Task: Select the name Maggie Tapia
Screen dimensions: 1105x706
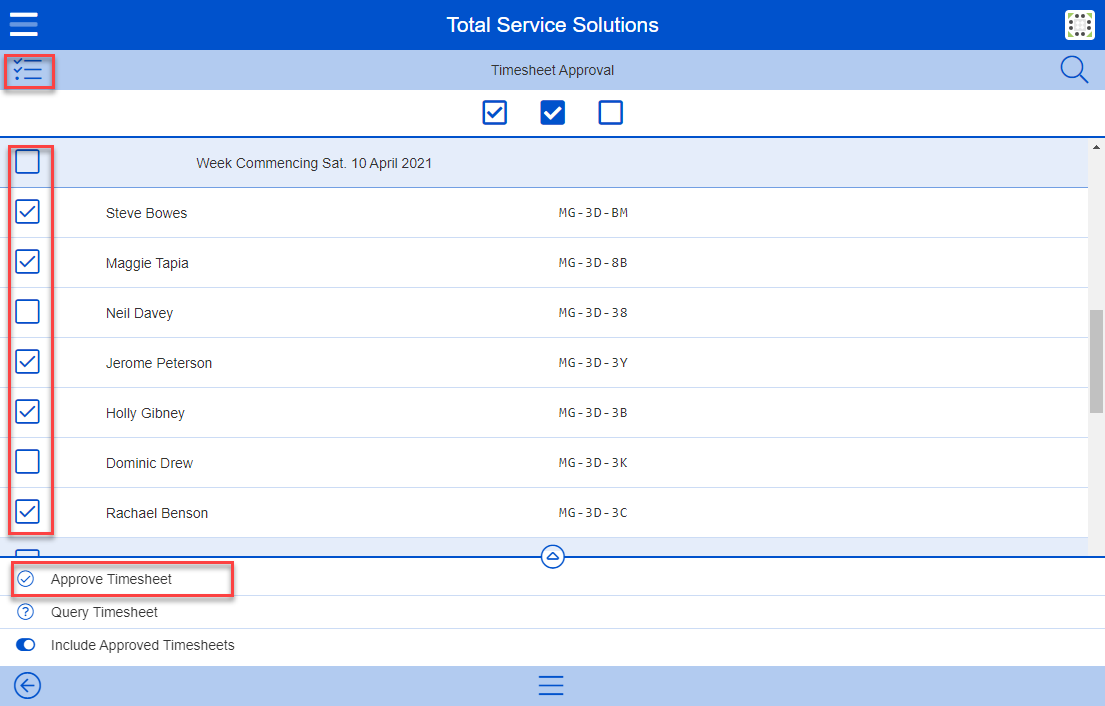Action: tap(147, 264)
